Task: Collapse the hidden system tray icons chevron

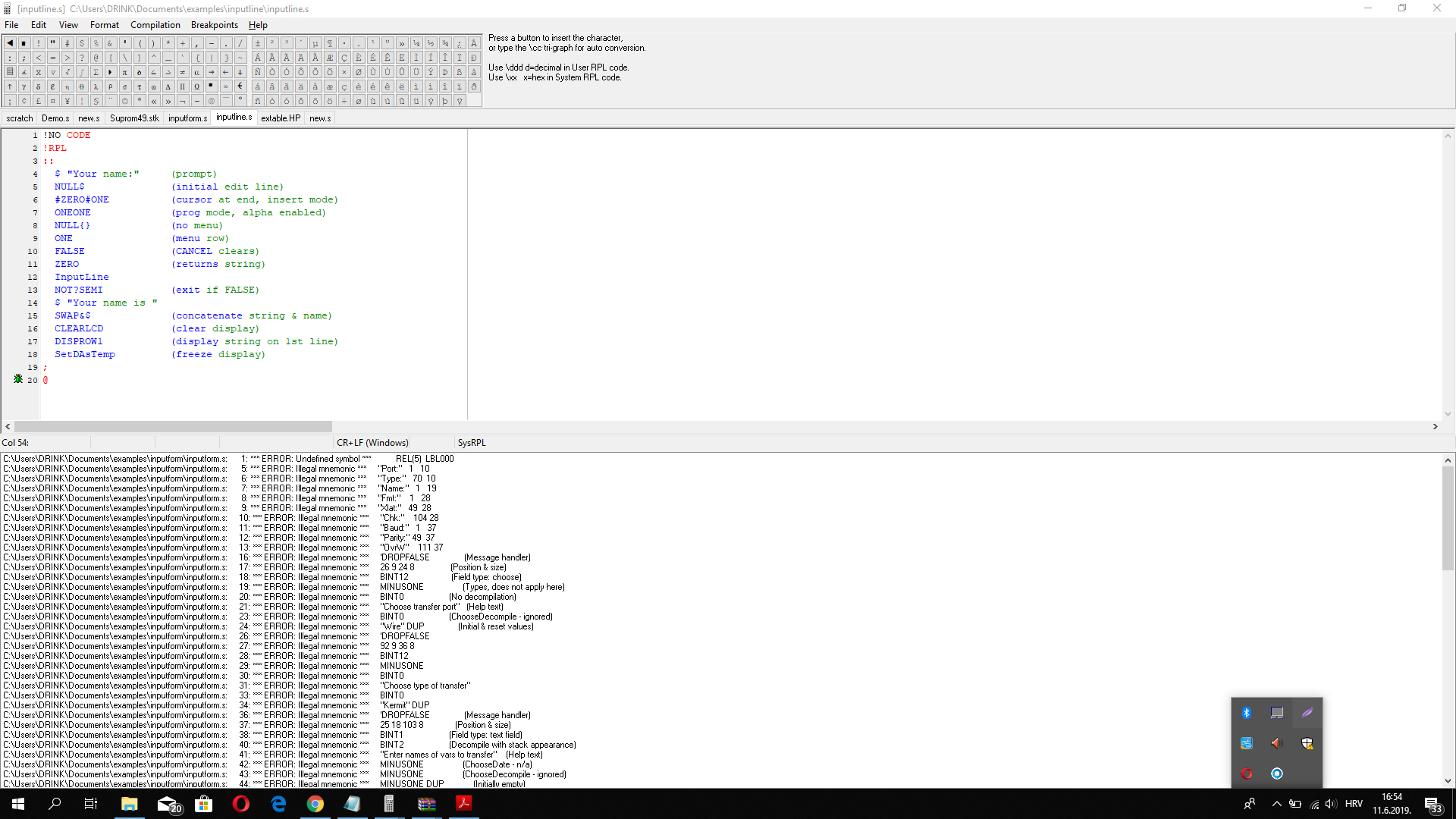Action: point(1276,804)
